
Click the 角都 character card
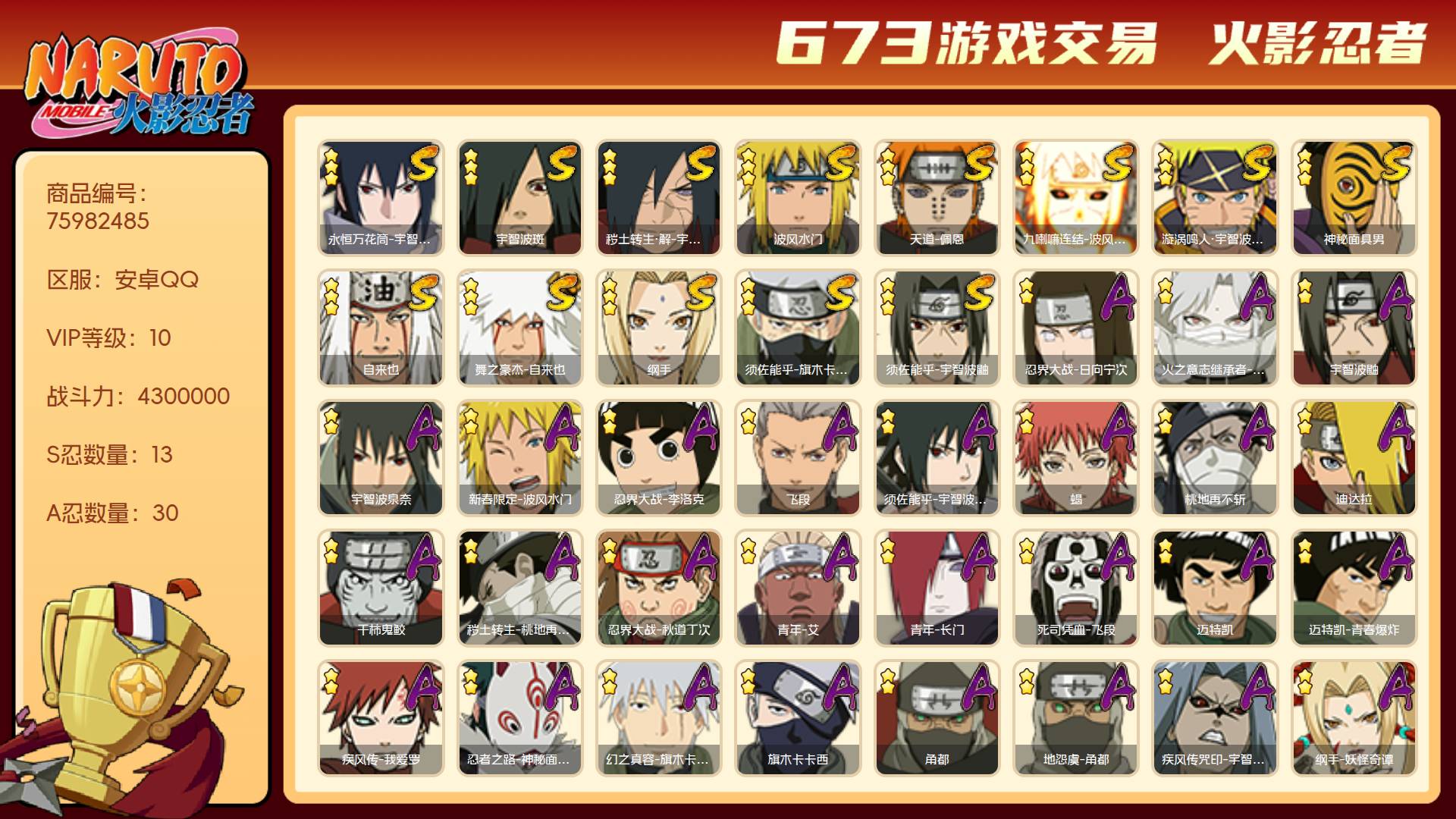click(x=937, y=718)
